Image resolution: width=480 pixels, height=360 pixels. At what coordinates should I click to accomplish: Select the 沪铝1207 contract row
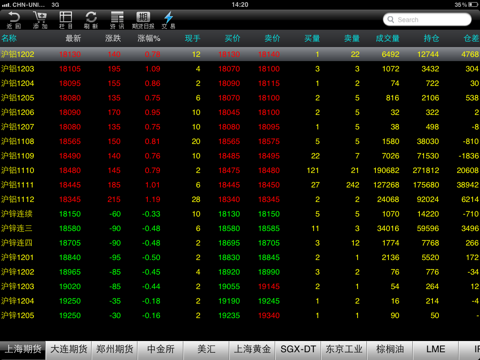coord(240,127)
